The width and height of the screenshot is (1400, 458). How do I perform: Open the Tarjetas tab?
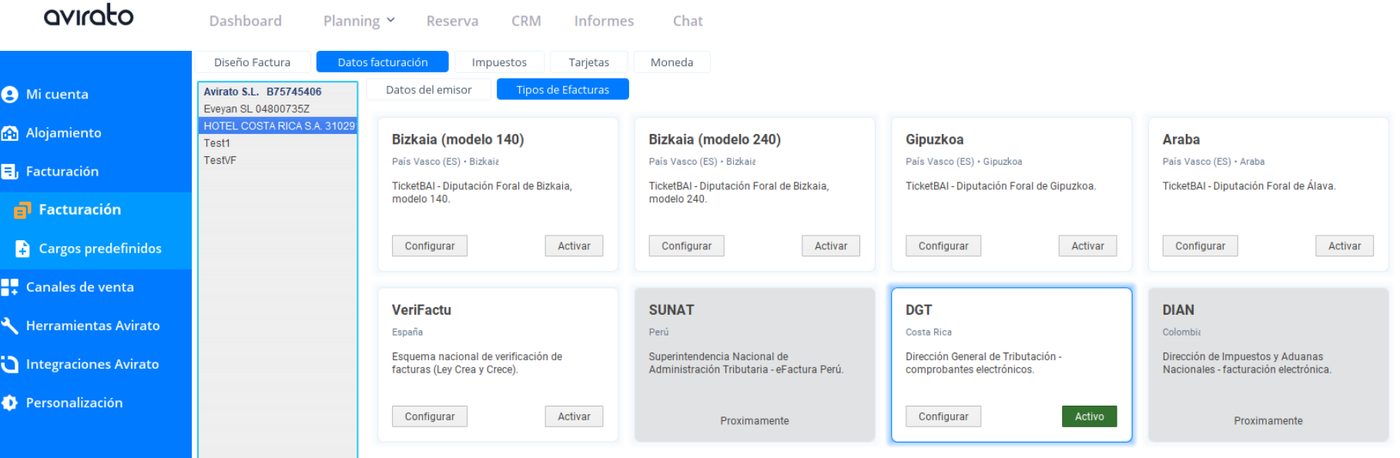(x=588, y=62)
